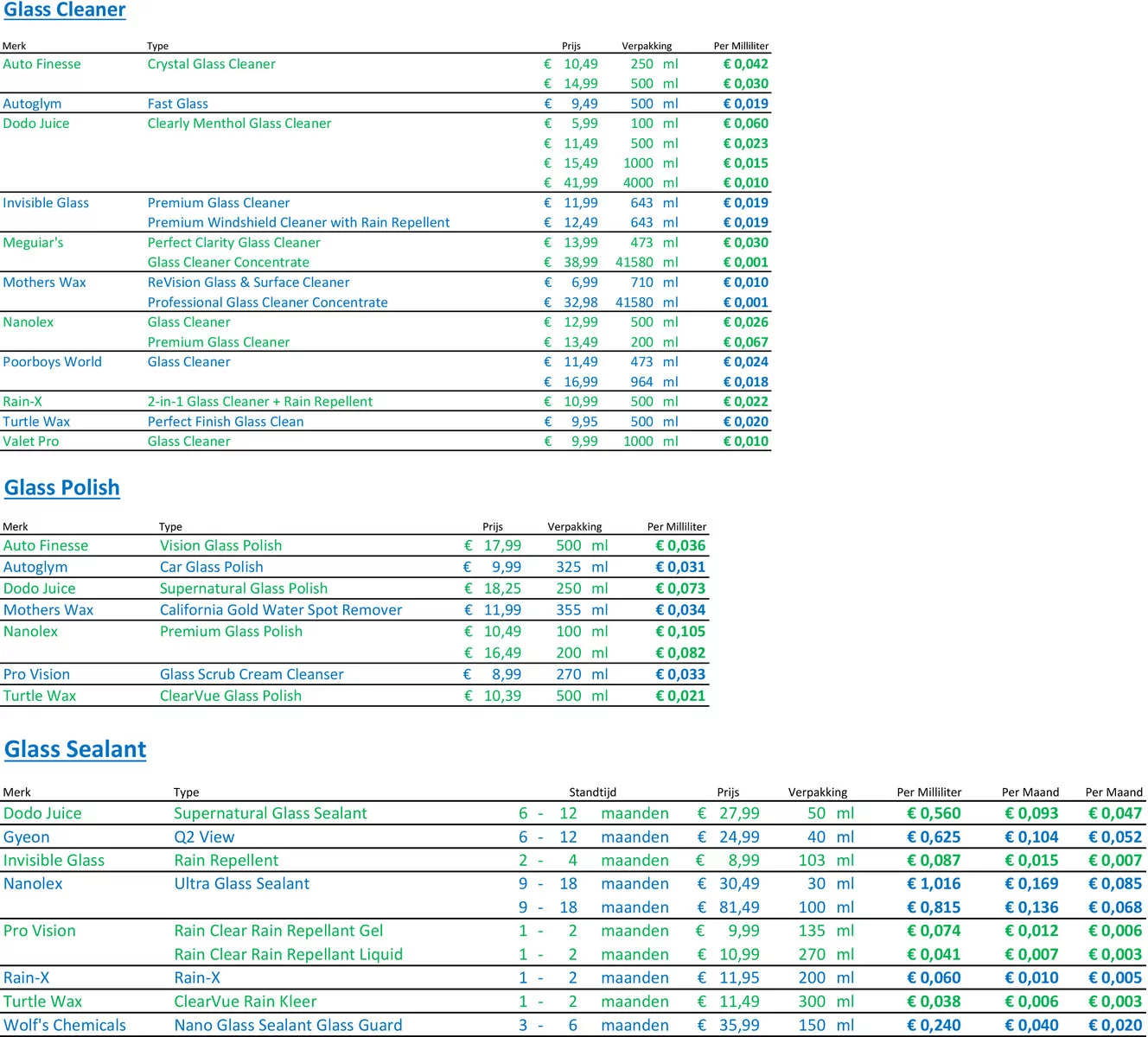1148x1037 pixels.
Task: Click Premium Windshield Cleaner with Rain Repellent
Action: tap(299, 223)
